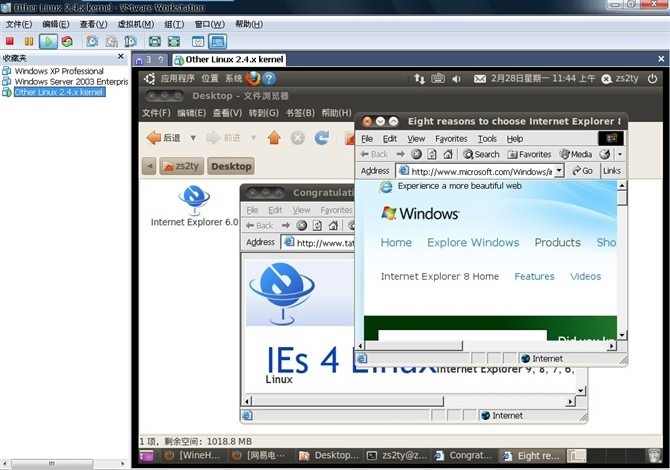Select the Internet Explorer 6.0 desktop icon
The width and height of the screenshot is (670, 470).
(x=194, y=206)
